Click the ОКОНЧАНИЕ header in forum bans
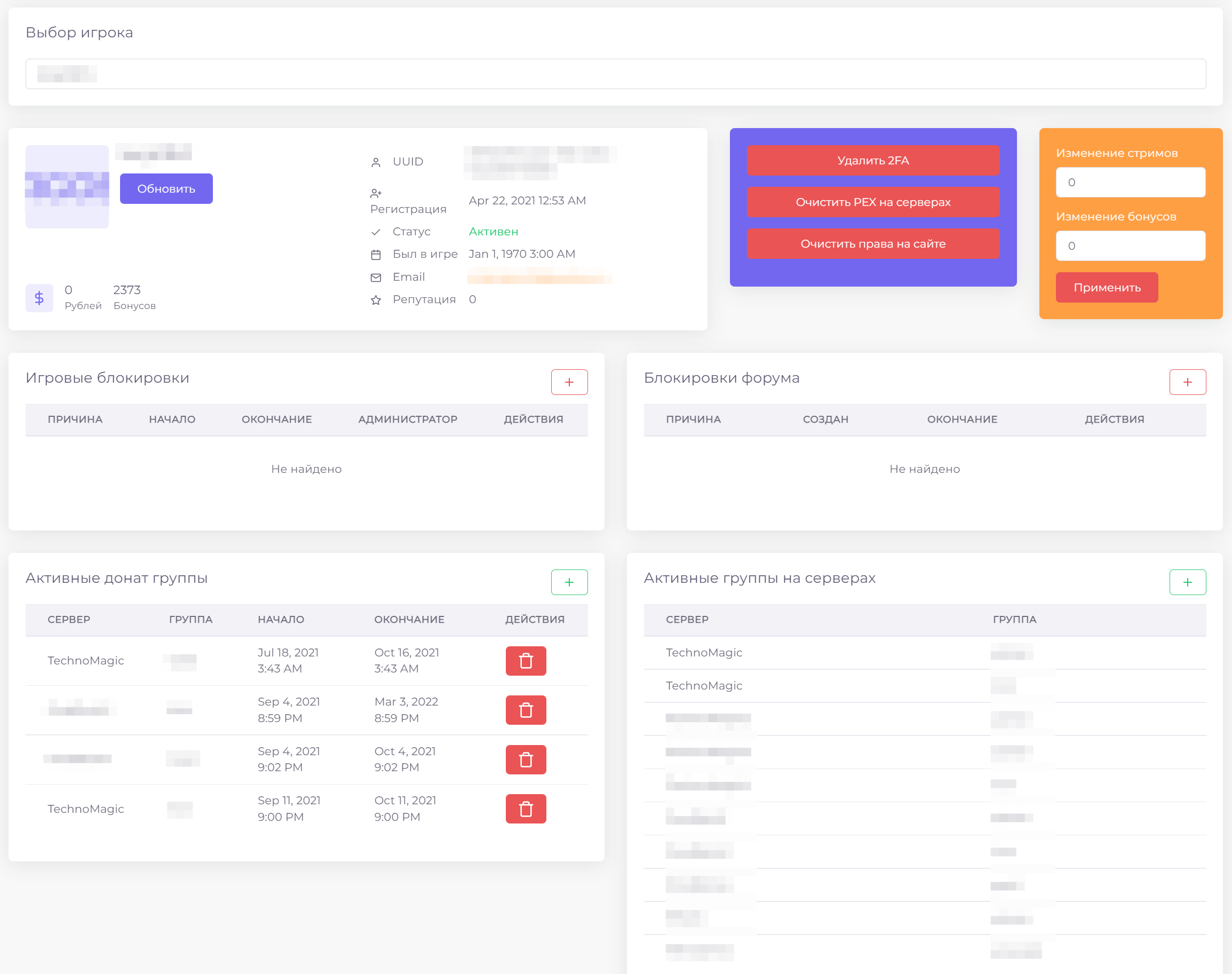 (963, 419)
